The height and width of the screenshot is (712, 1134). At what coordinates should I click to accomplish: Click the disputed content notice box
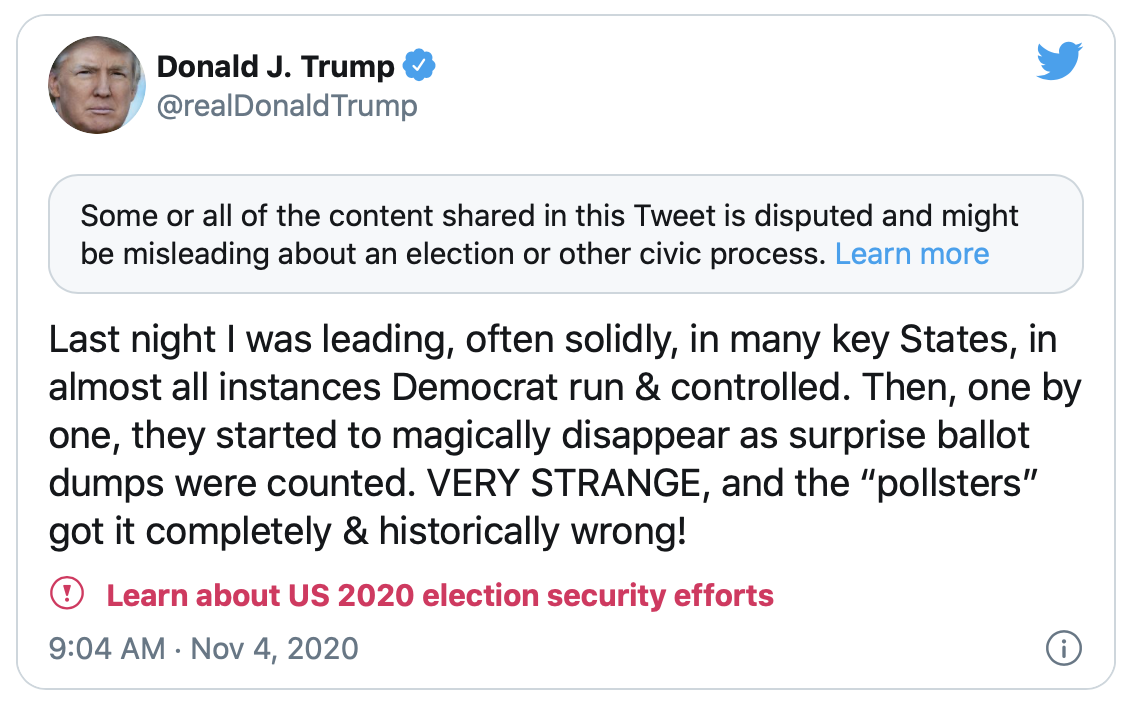pos(565,234)
